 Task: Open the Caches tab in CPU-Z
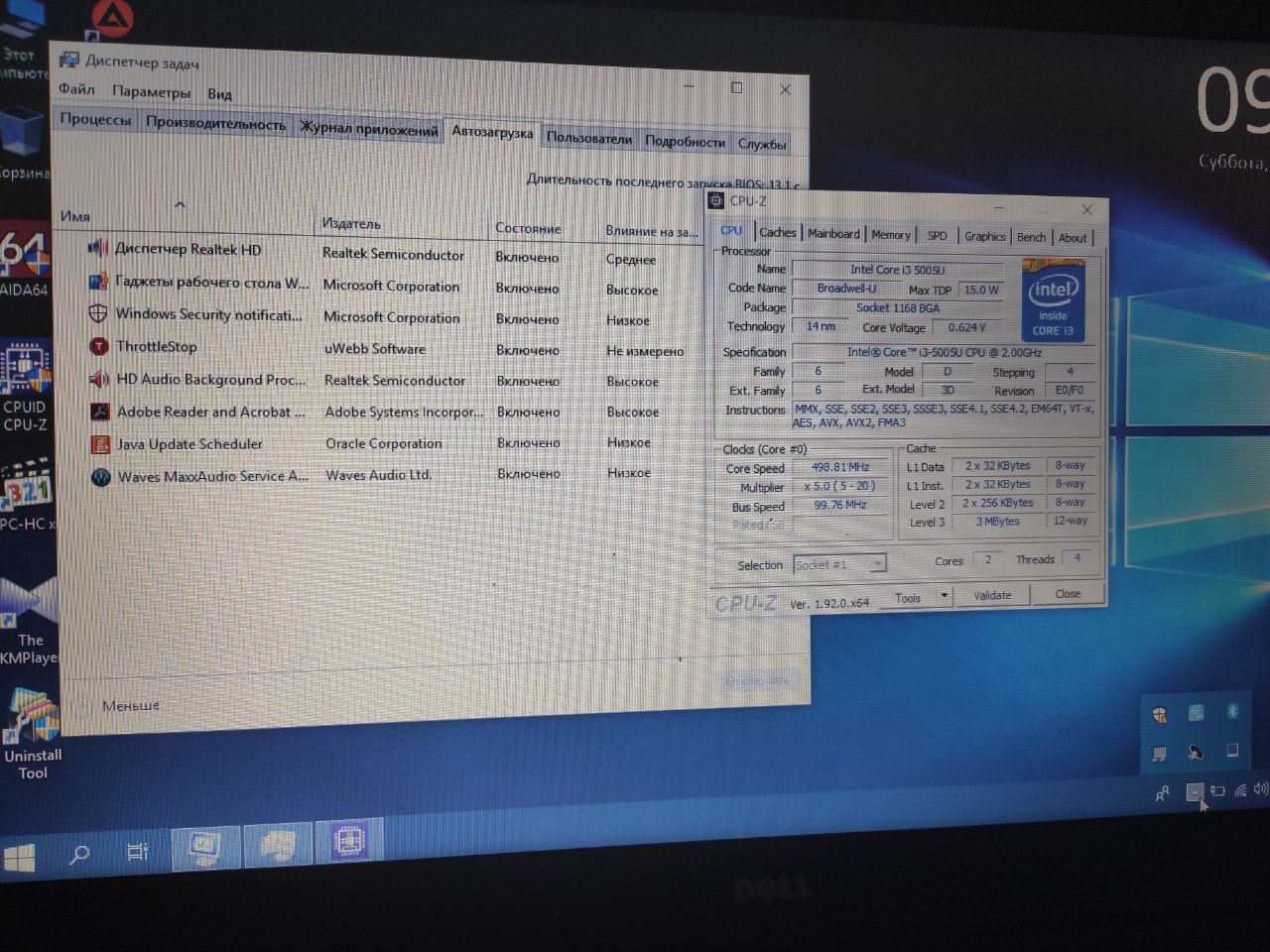point(778,232)
